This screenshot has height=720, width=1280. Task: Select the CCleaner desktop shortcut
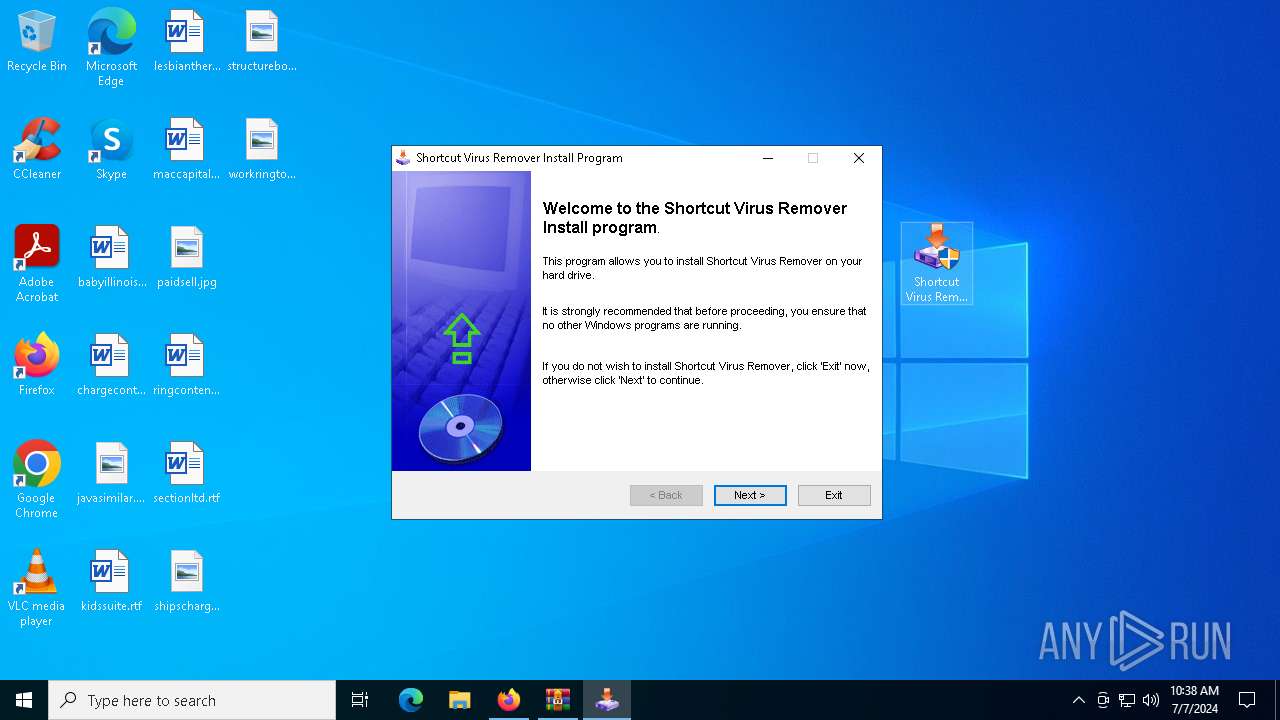[x=37, y=150]
